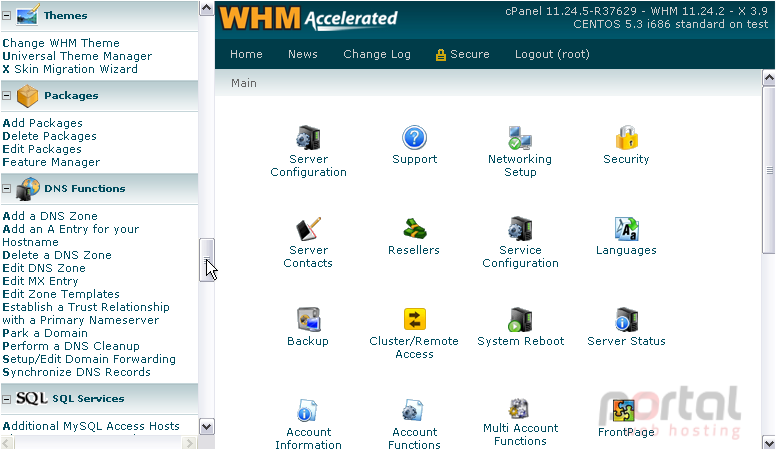Open Edit MX Entry link

(x=41, y=281)
